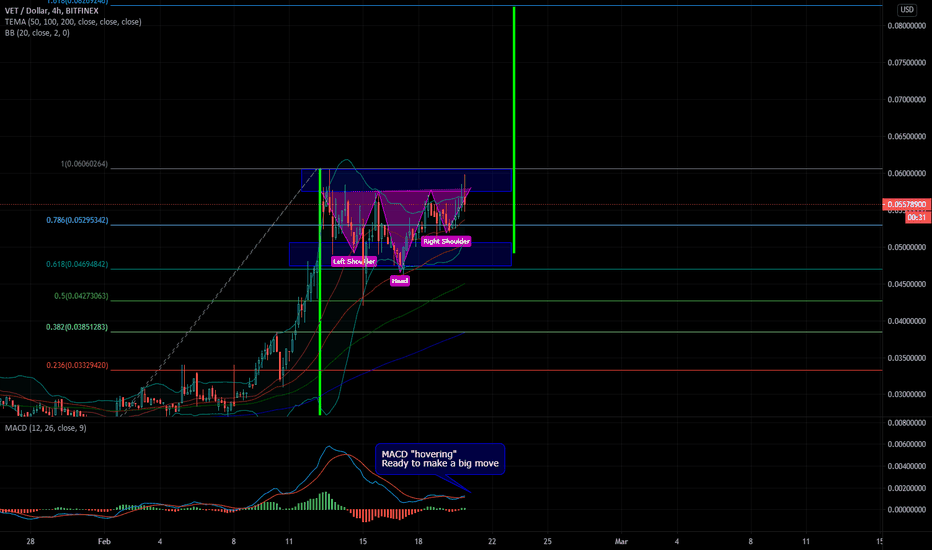The image size is (932, 550).
Task: Click 0.03500000 on the price axis
Action: [x=906, y=358]
